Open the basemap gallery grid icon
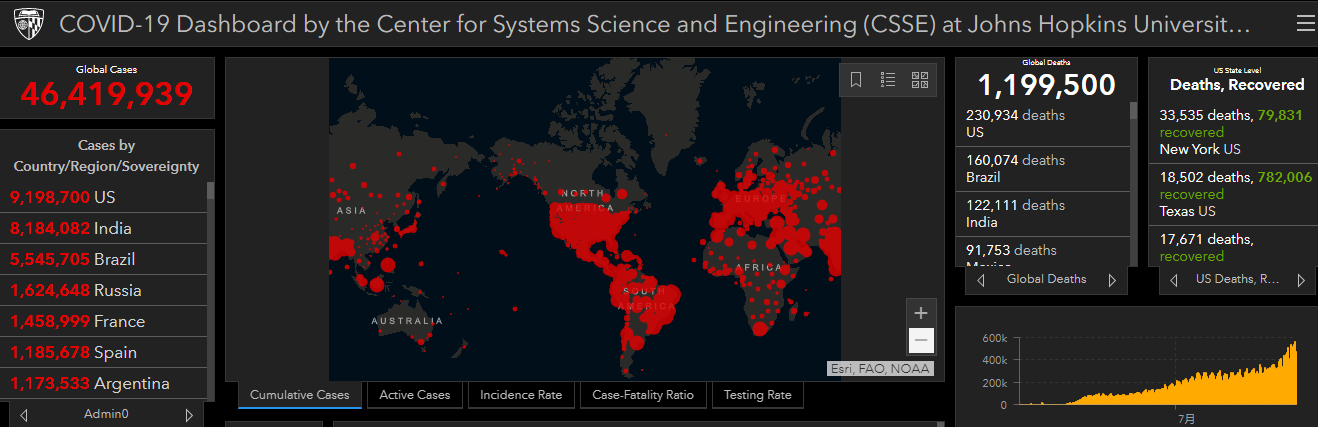Screen dimensions: 1318x427 (920, 80)
